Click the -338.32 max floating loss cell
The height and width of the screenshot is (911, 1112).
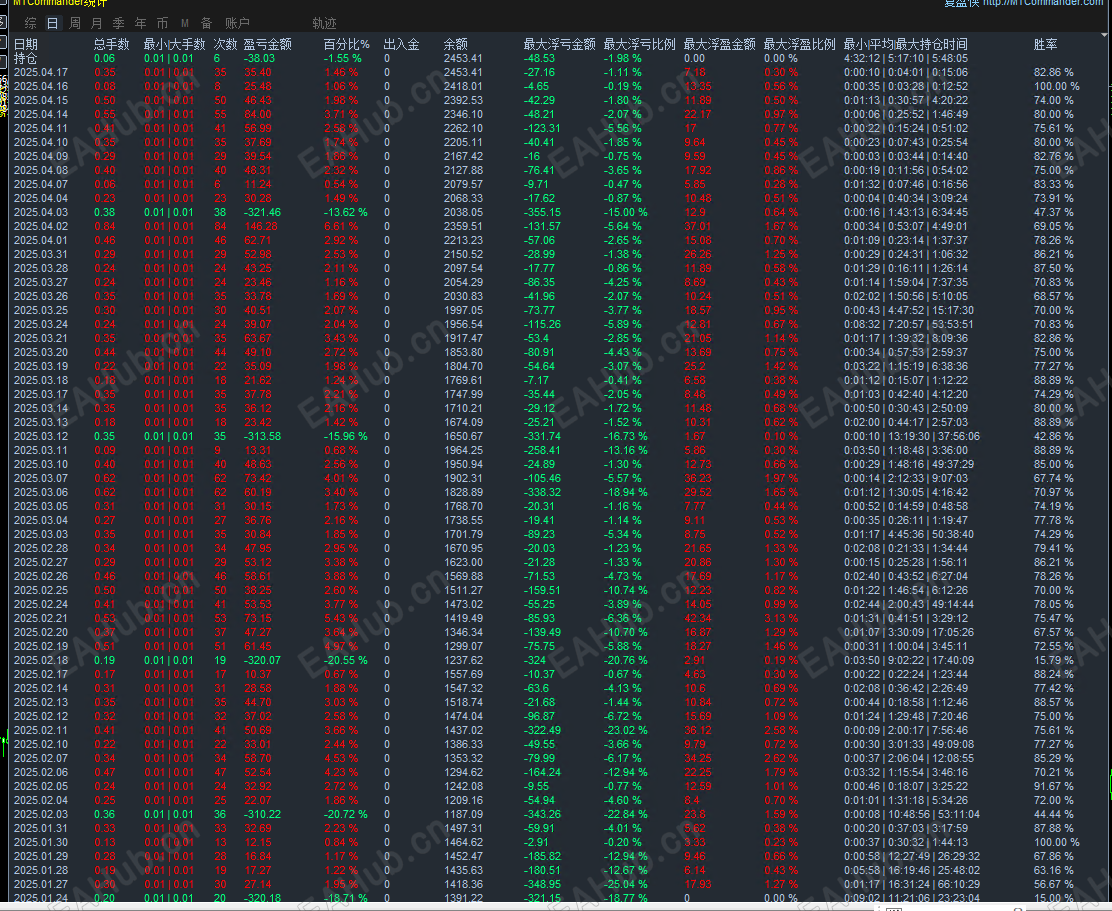pos(543,492)
